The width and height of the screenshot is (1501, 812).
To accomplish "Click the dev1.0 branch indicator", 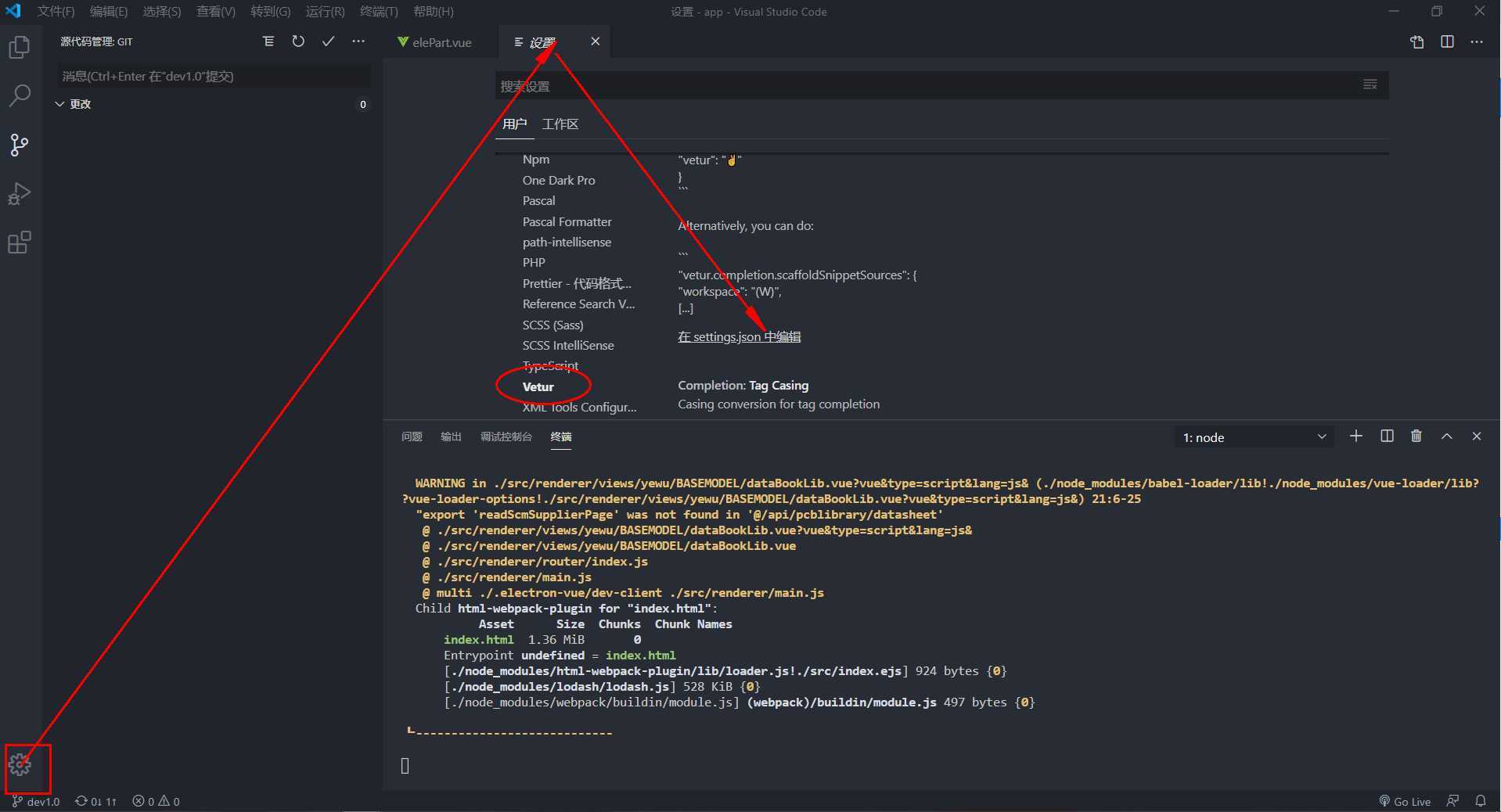I will tap(36, 801).
